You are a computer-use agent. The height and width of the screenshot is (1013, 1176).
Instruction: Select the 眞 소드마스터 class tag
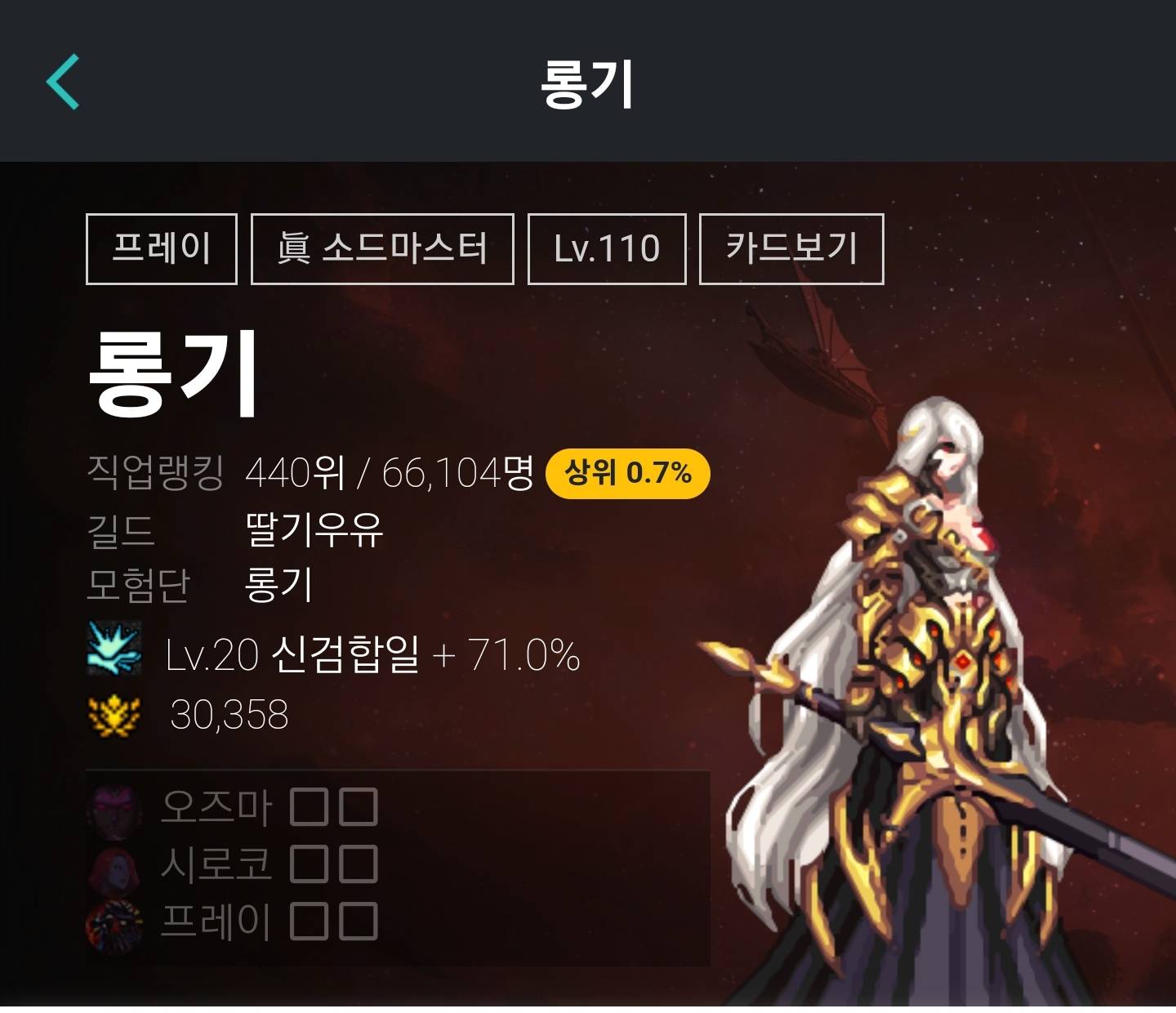coord(382,249)
